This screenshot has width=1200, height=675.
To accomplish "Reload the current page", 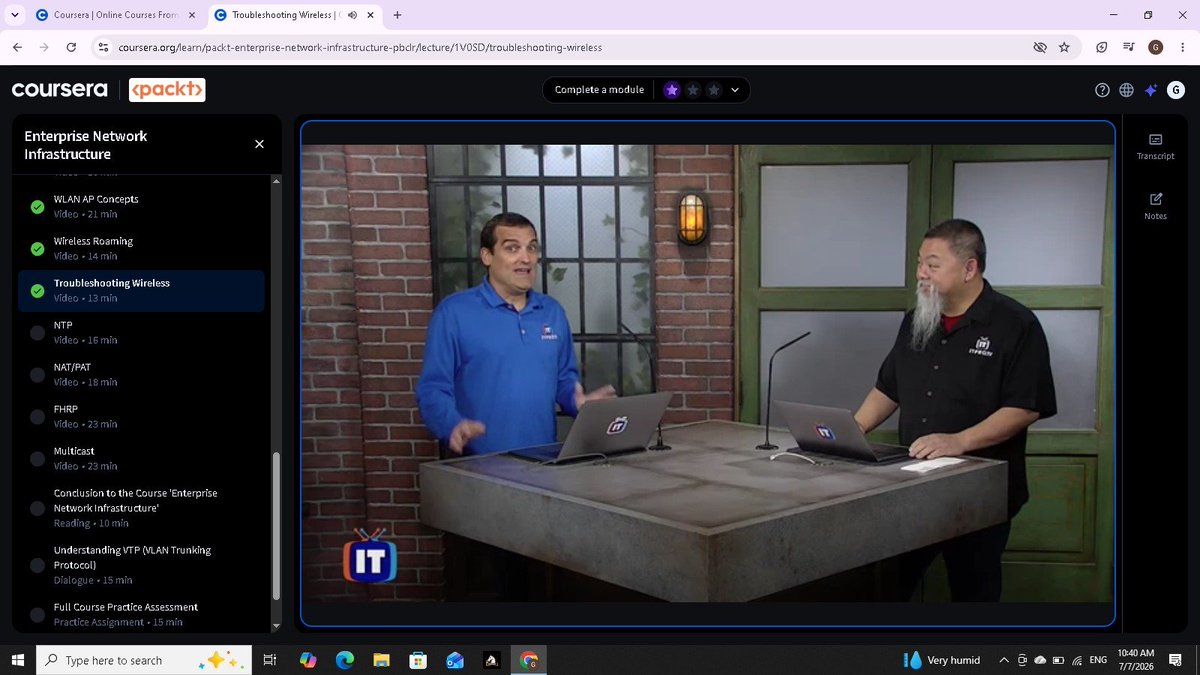I will coord(71,47).
